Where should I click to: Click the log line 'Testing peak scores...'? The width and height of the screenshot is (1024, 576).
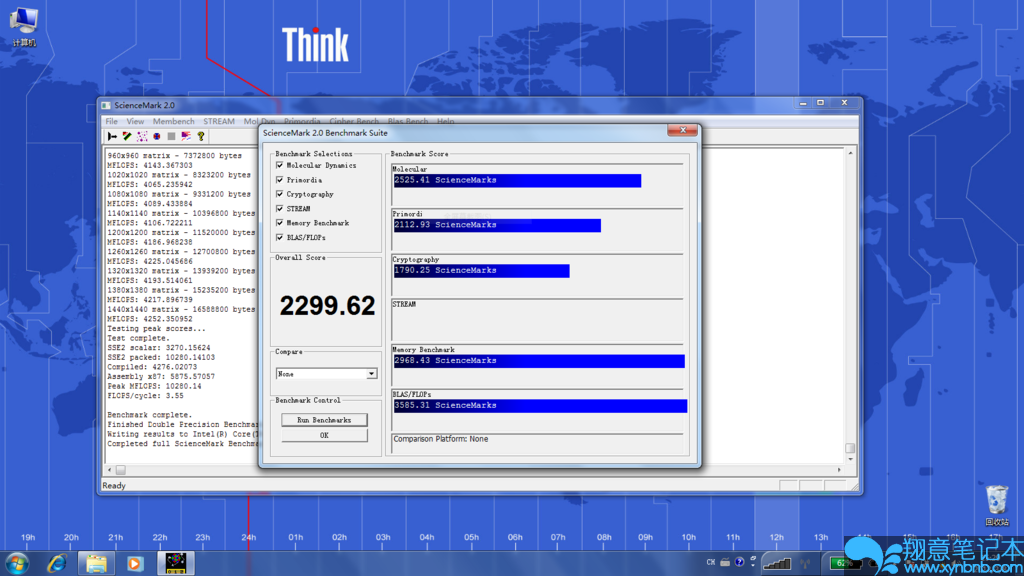tap(156, 329)
